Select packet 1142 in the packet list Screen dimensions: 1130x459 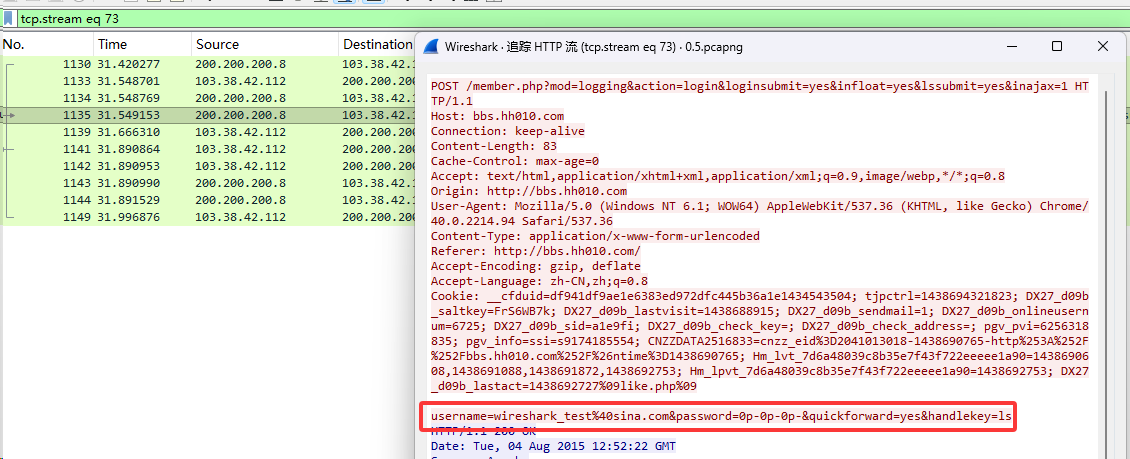pyautogui.click(x=200, y=166)
